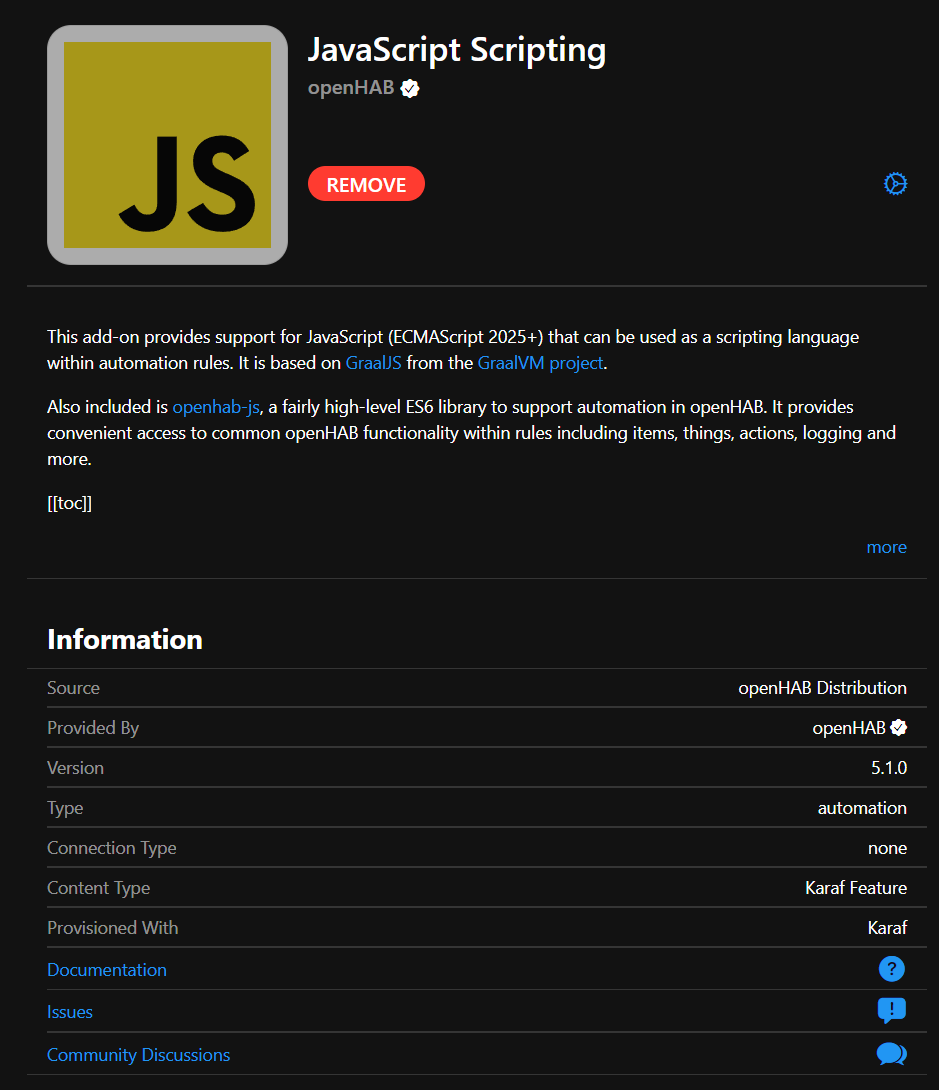This screenshot has height=1090, width=939.
Task: Open the GraalVM project link
Action: pyautogui.click(x=540, y=363)
